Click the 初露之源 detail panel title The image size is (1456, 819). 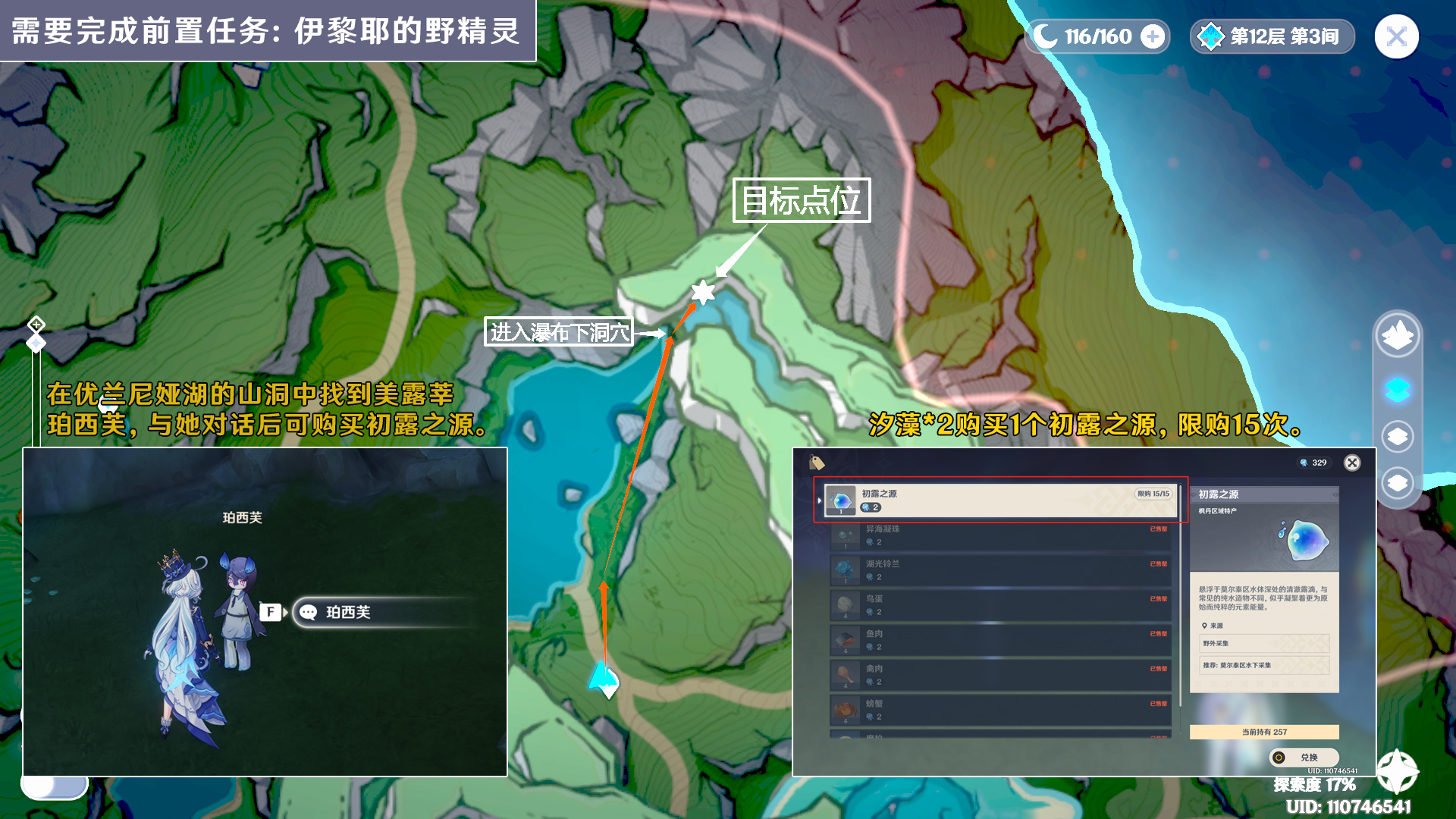tap(1218, 494)
